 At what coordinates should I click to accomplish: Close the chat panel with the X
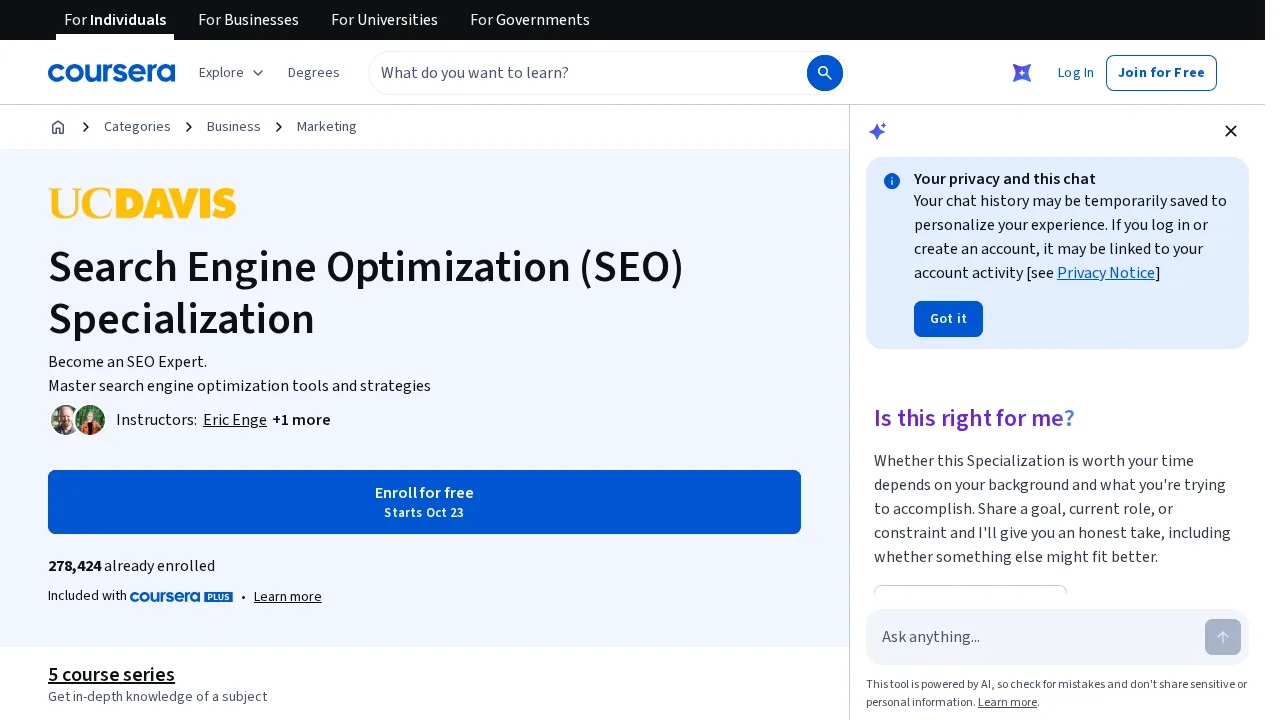tap(1231, 131)
